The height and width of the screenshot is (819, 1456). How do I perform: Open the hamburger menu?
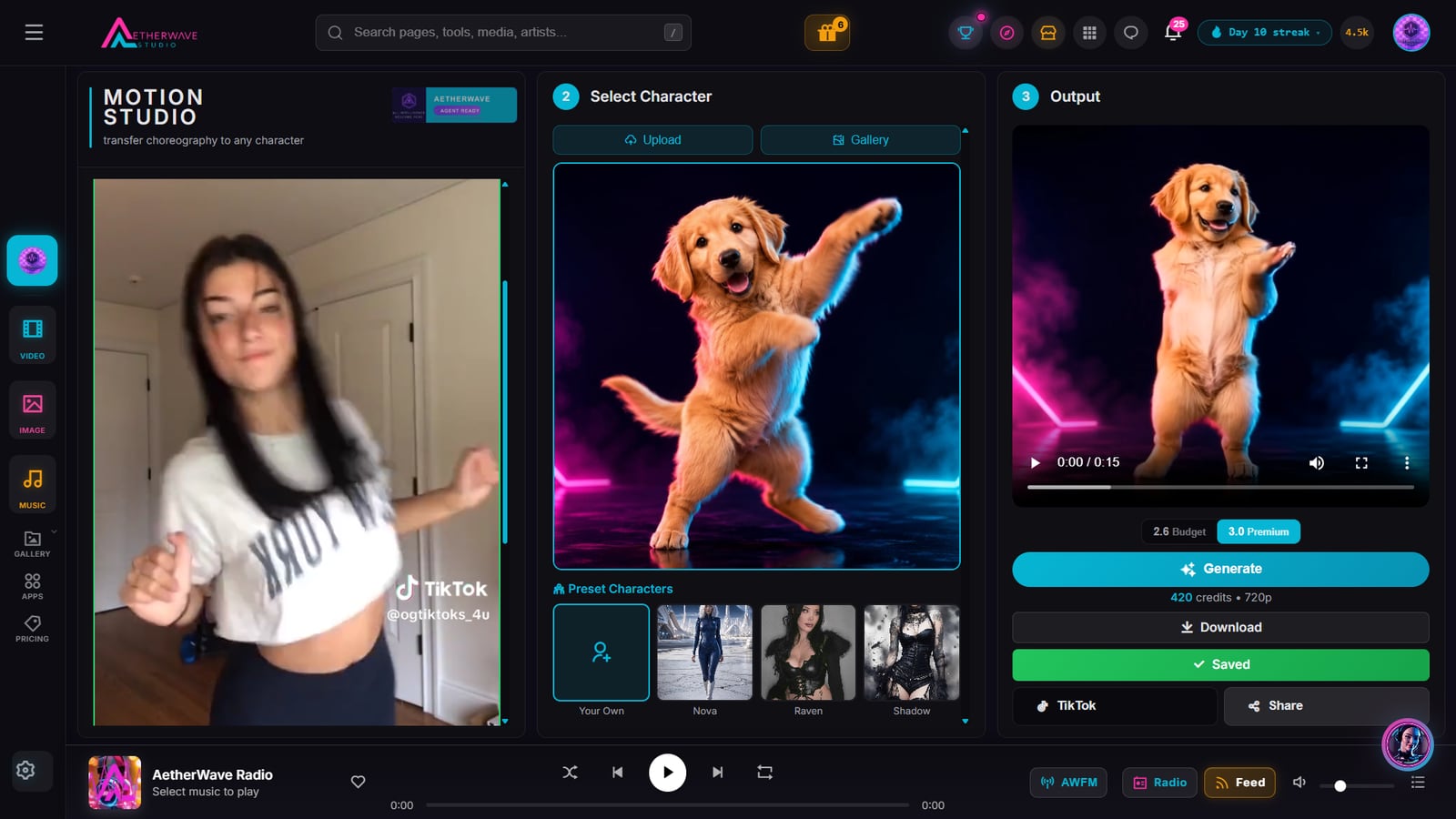[34, 32]
